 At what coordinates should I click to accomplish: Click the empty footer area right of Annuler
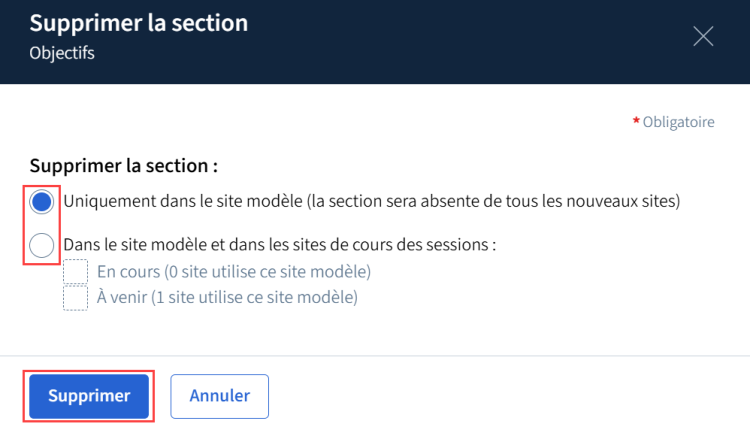(x=500, y=396)
